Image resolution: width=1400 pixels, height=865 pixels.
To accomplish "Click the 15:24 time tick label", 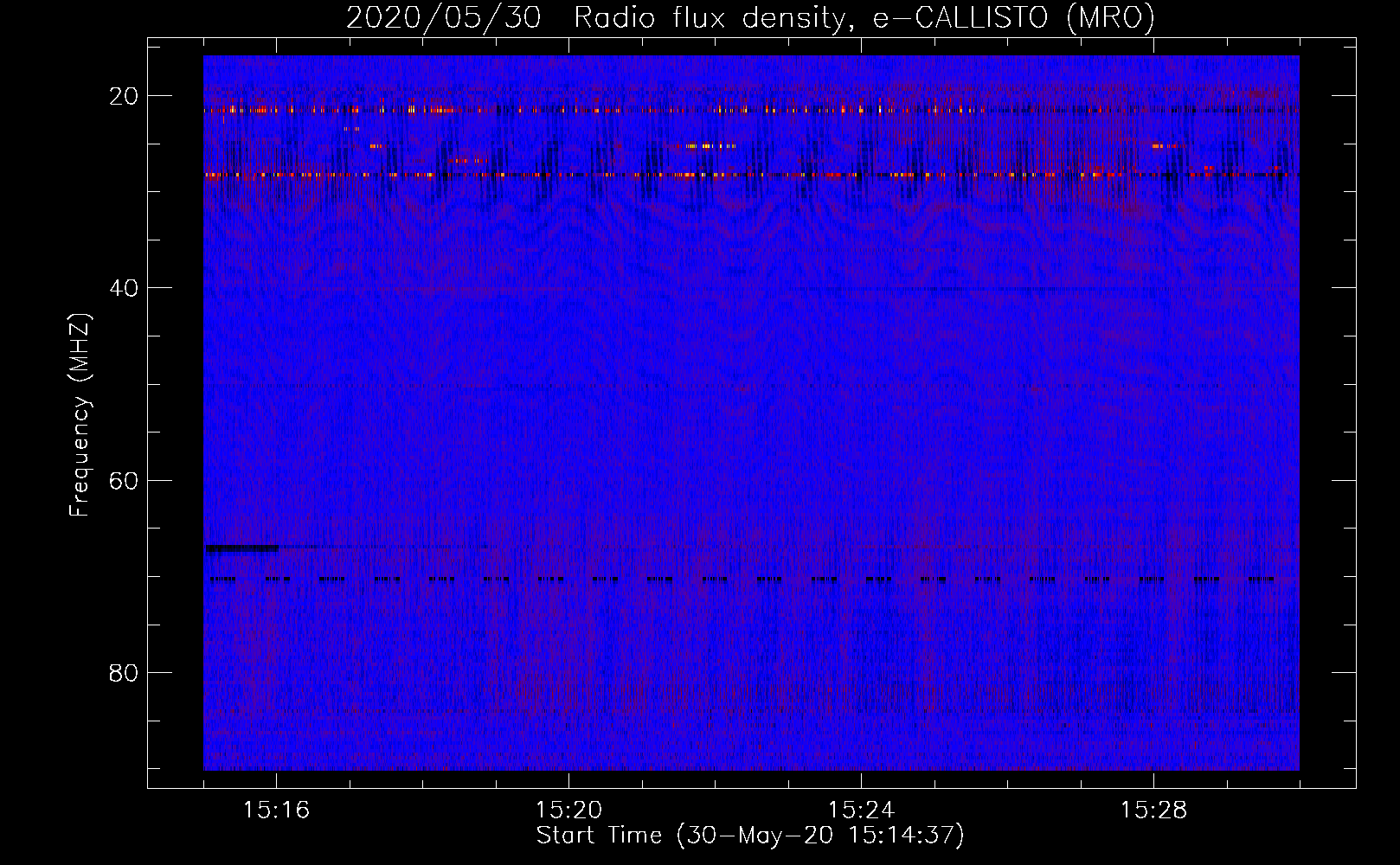I will pyautogui.click(x=861, y=811).
